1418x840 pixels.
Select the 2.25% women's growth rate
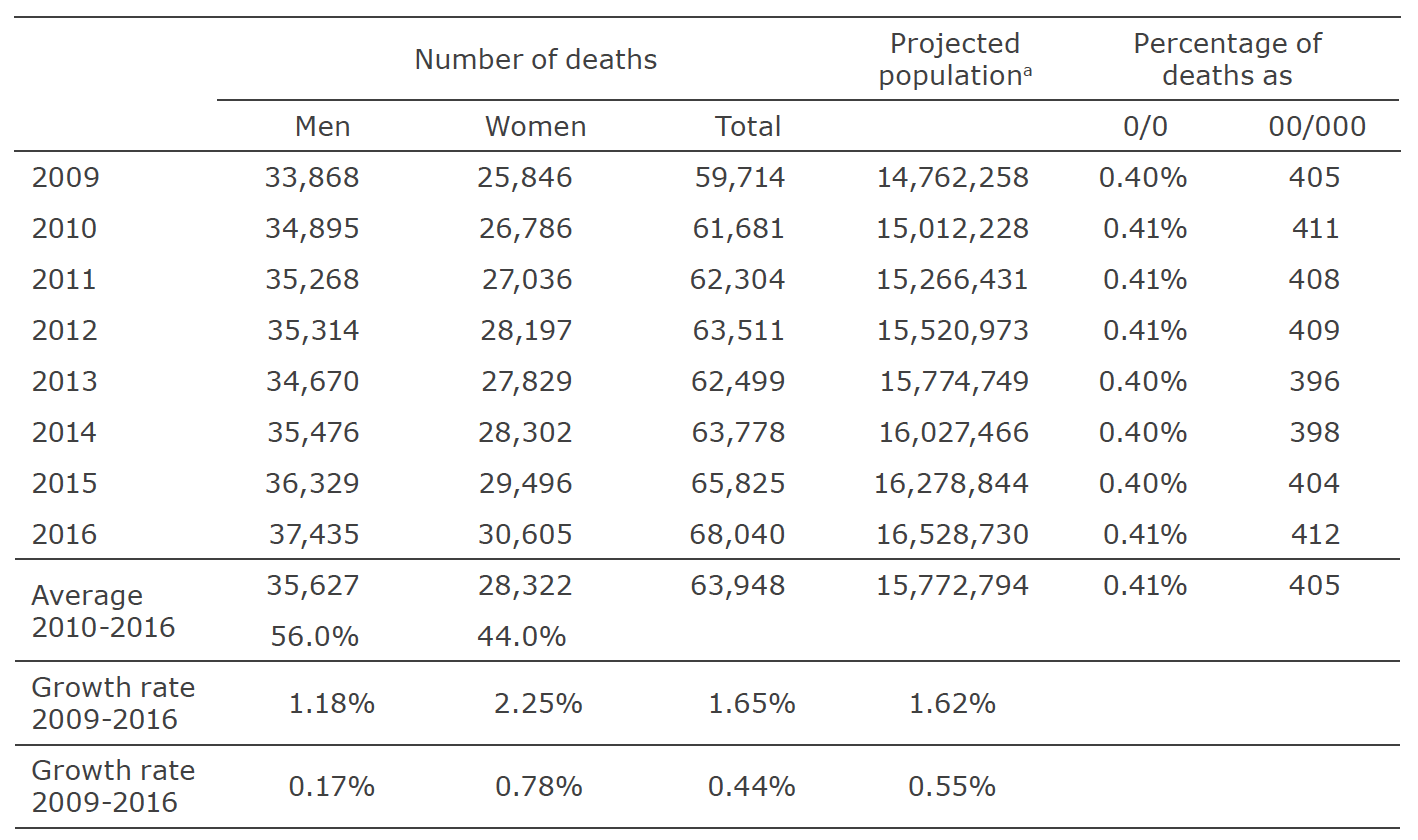click(x=538, y=704)
